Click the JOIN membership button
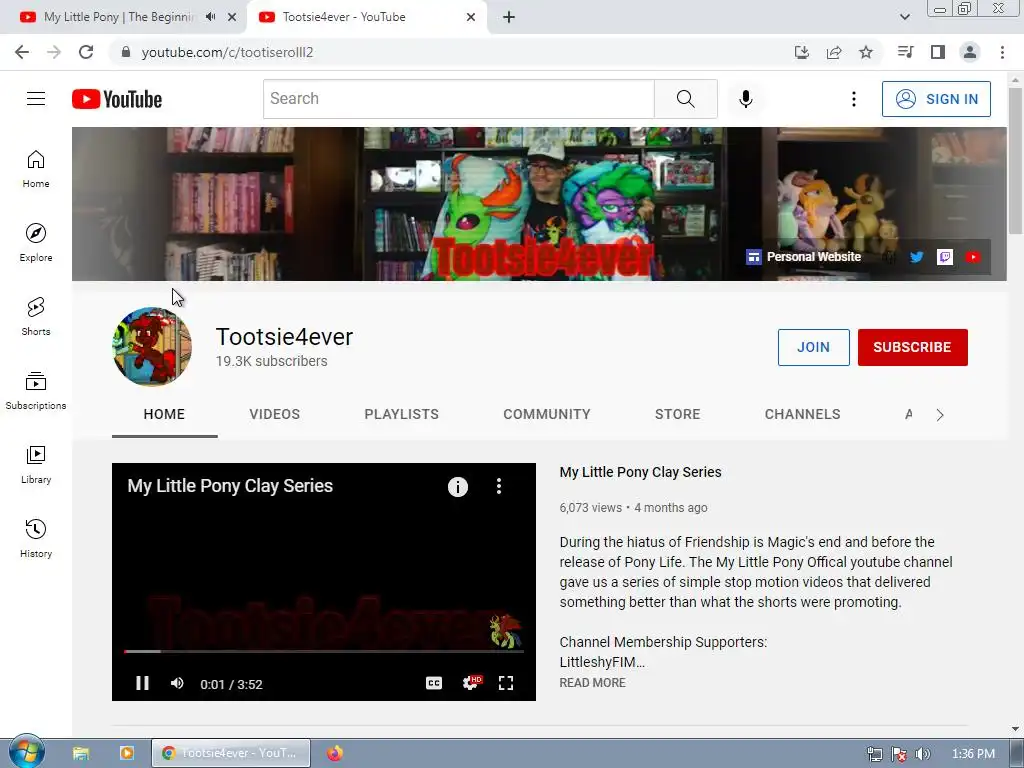The image size is (1024, 768). [x=814, y=347]
